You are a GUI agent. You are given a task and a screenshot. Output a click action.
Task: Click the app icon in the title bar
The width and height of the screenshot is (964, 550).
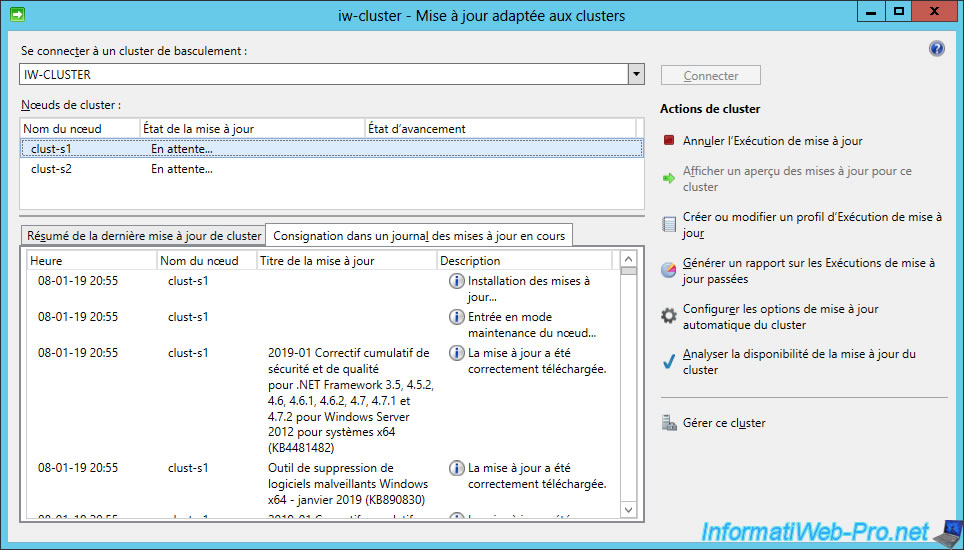click(x=17, y=15)
